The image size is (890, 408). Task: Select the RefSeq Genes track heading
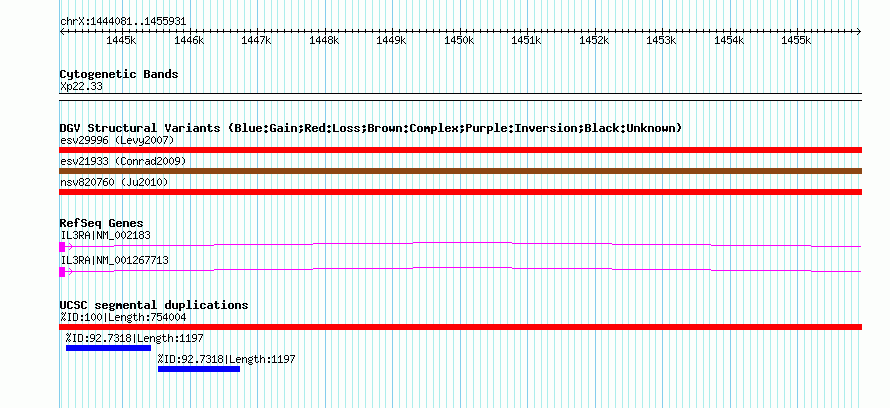(x=102, y=223)
